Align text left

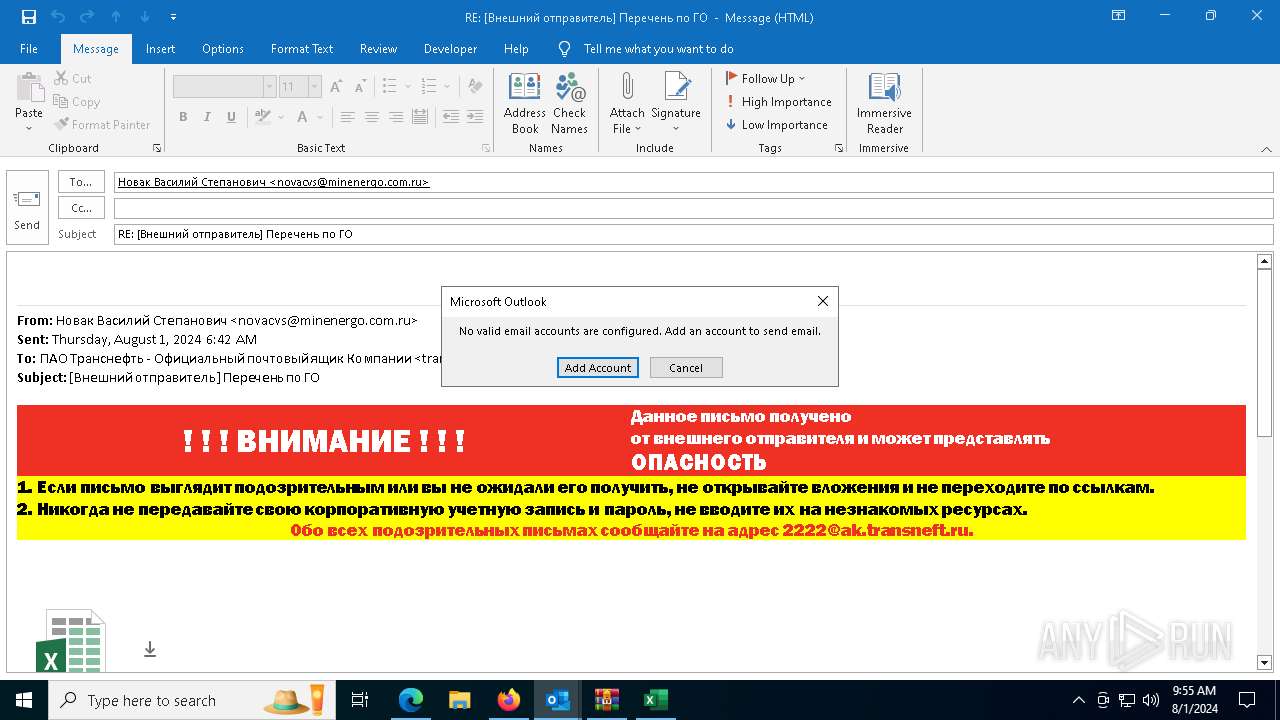coord(347,117)
